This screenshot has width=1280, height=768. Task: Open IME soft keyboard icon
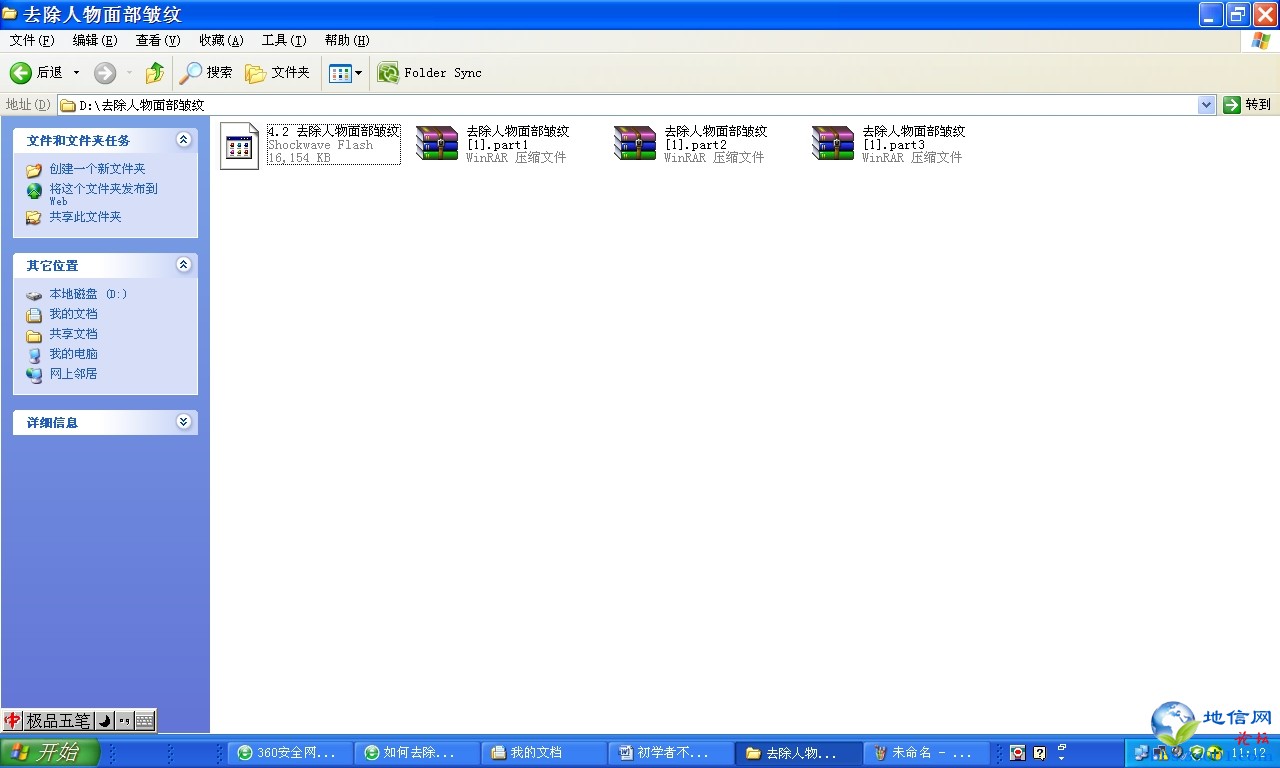145,721
